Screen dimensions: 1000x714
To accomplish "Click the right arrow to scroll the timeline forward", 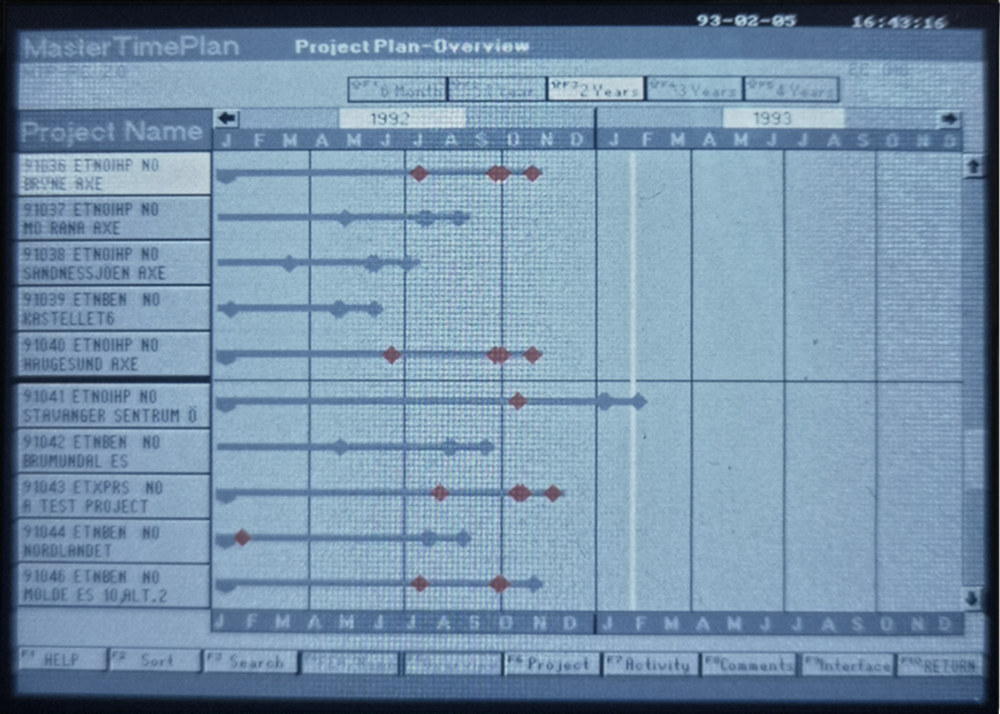I will click(950, 119).
